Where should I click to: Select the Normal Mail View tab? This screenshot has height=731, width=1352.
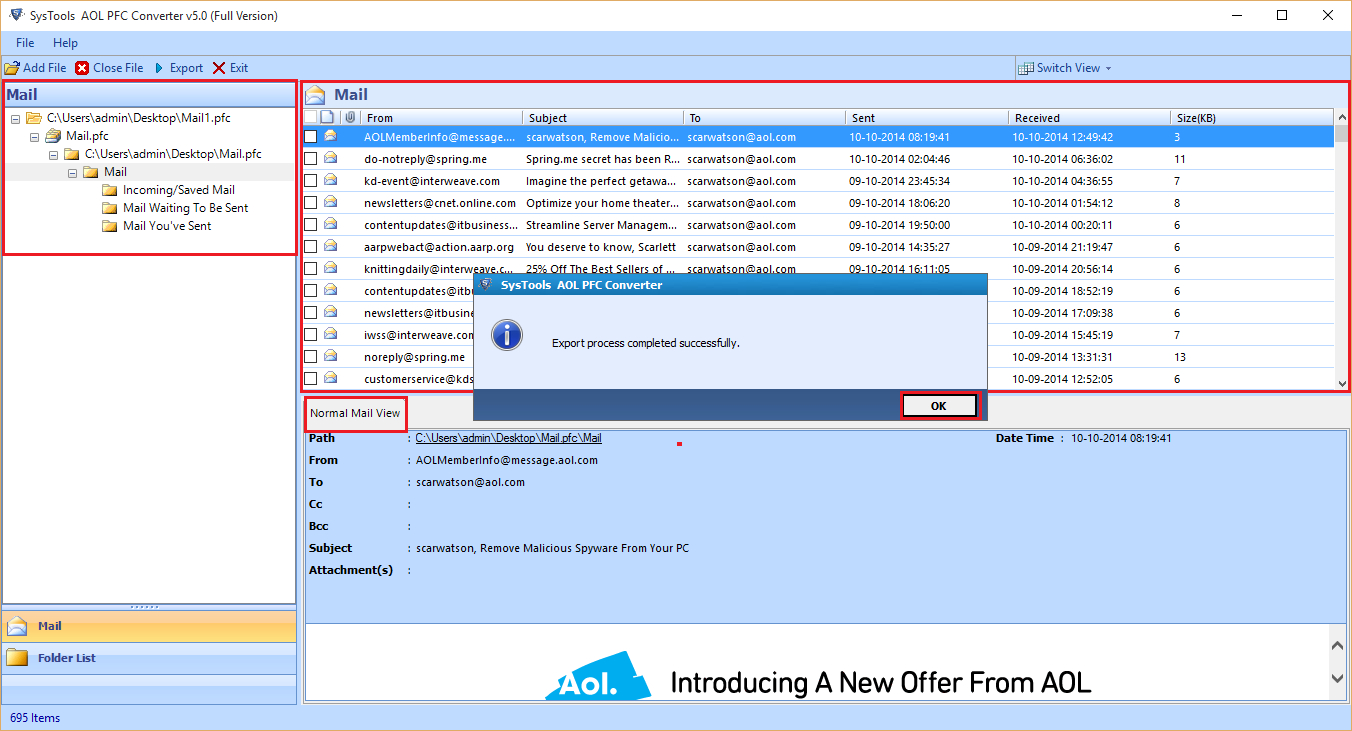point(355,413)
